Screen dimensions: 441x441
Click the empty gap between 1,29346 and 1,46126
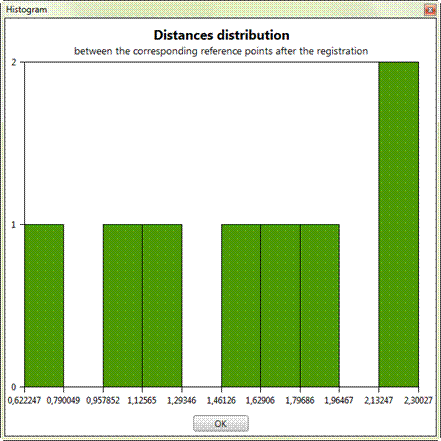[202, 305]
